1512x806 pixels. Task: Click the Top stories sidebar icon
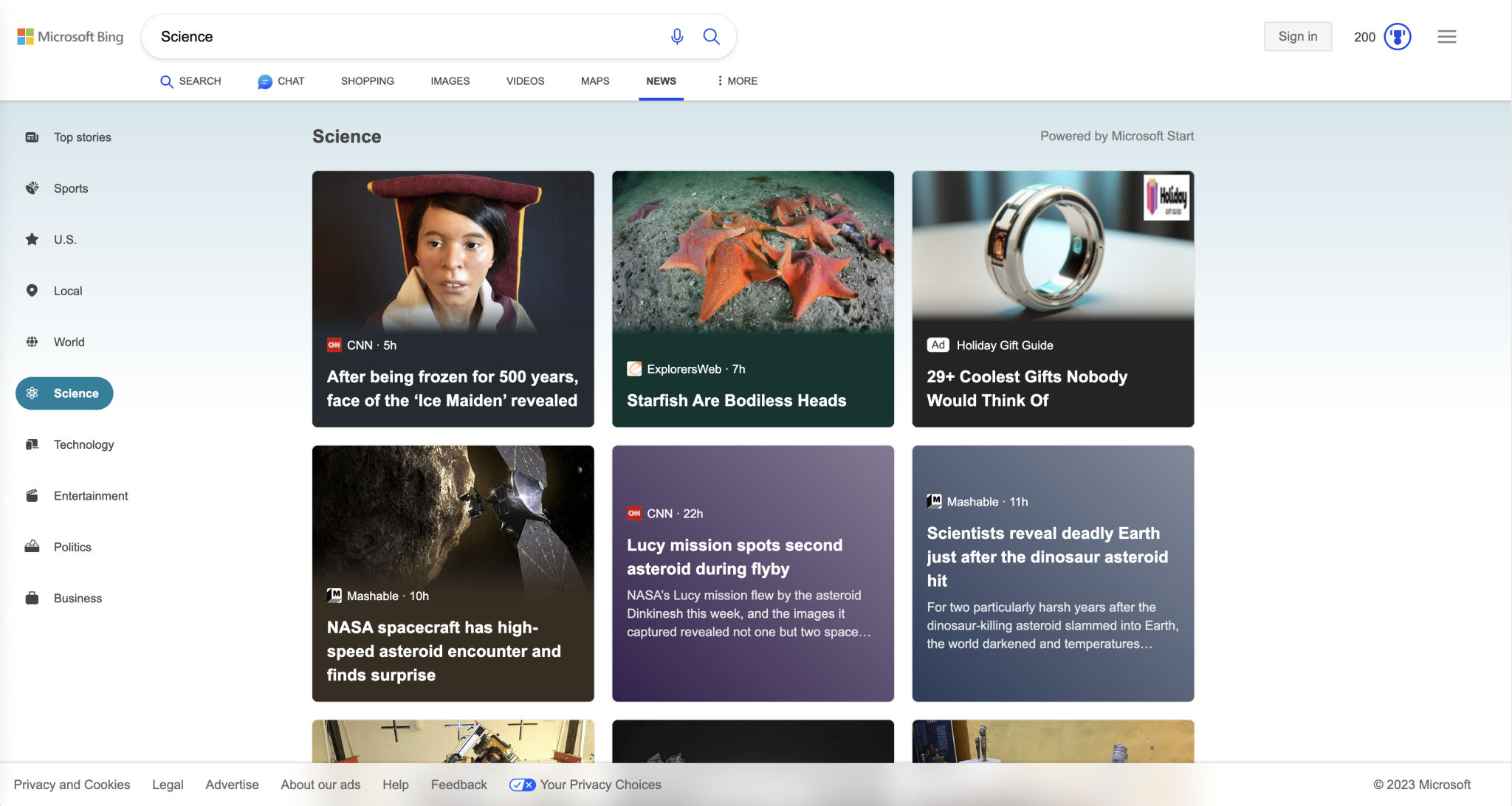[31, 137]
